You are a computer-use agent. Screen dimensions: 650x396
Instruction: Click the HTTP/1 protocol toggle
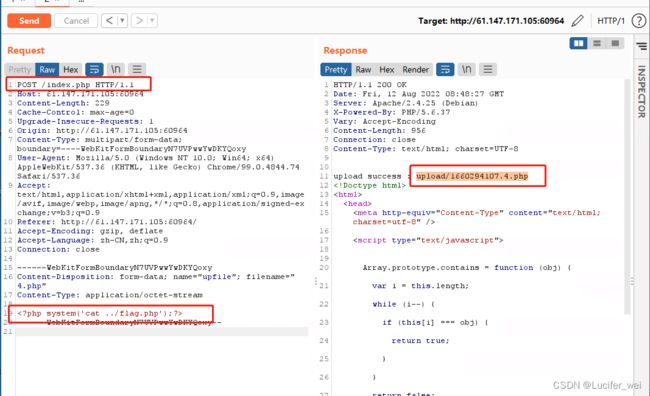[611, 21]
